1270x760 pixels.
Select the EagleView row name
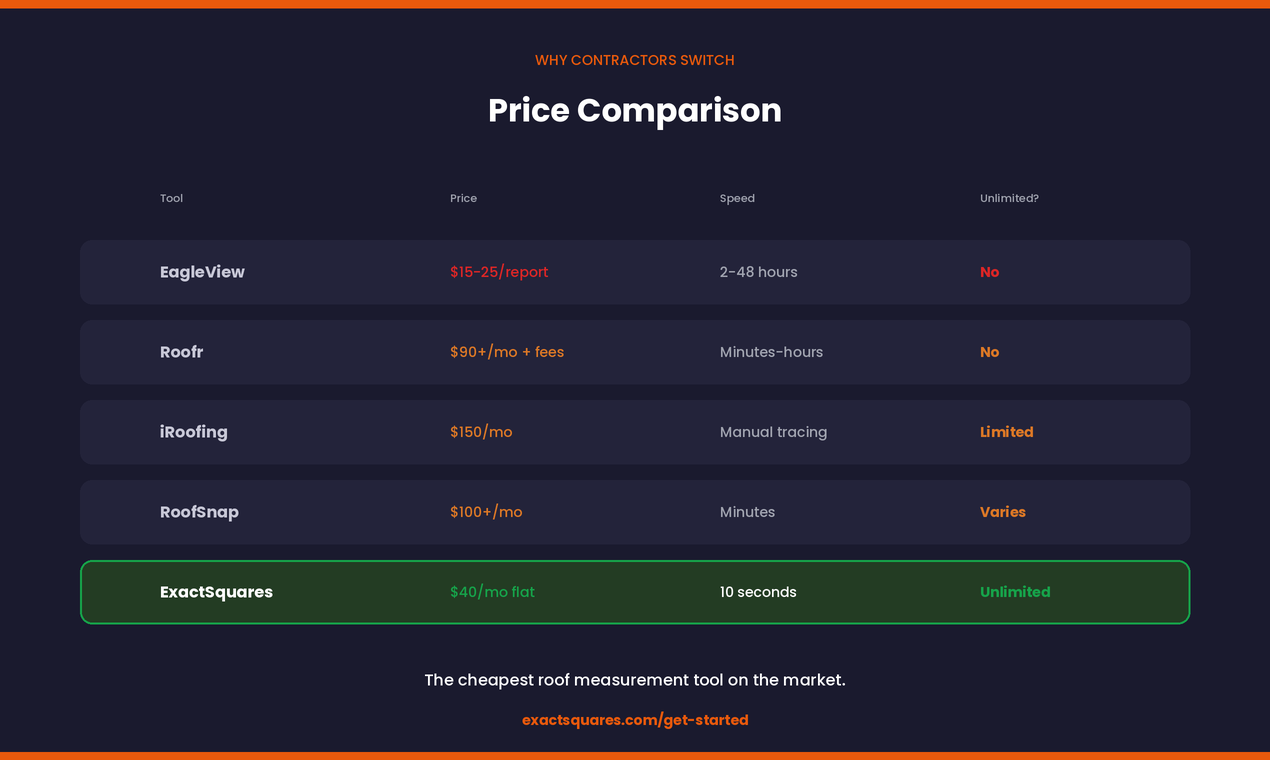point(202,272)
